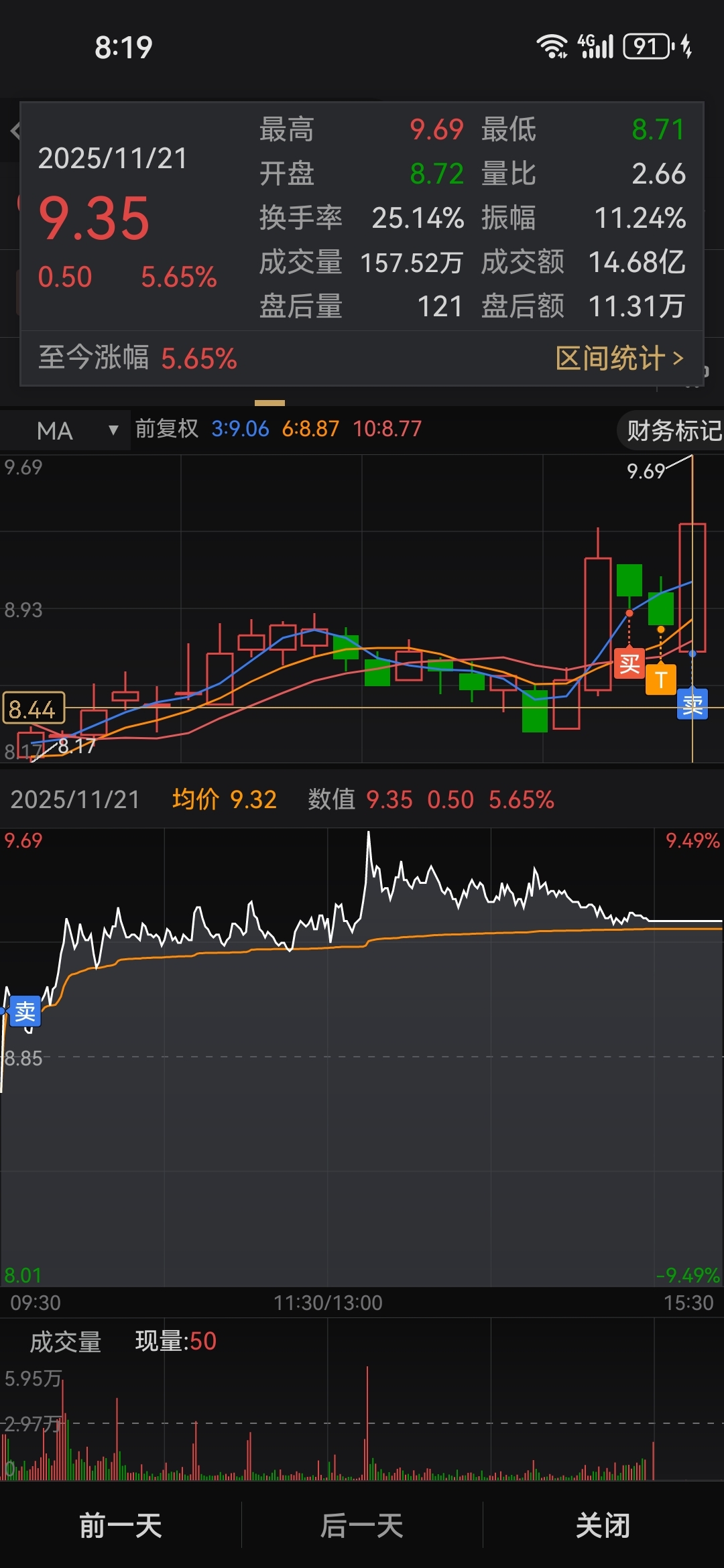Tap 关闭 to close the panel
Viewport: 724px width, 1568px height.
pyautogui.click(x=603, y=1525)
